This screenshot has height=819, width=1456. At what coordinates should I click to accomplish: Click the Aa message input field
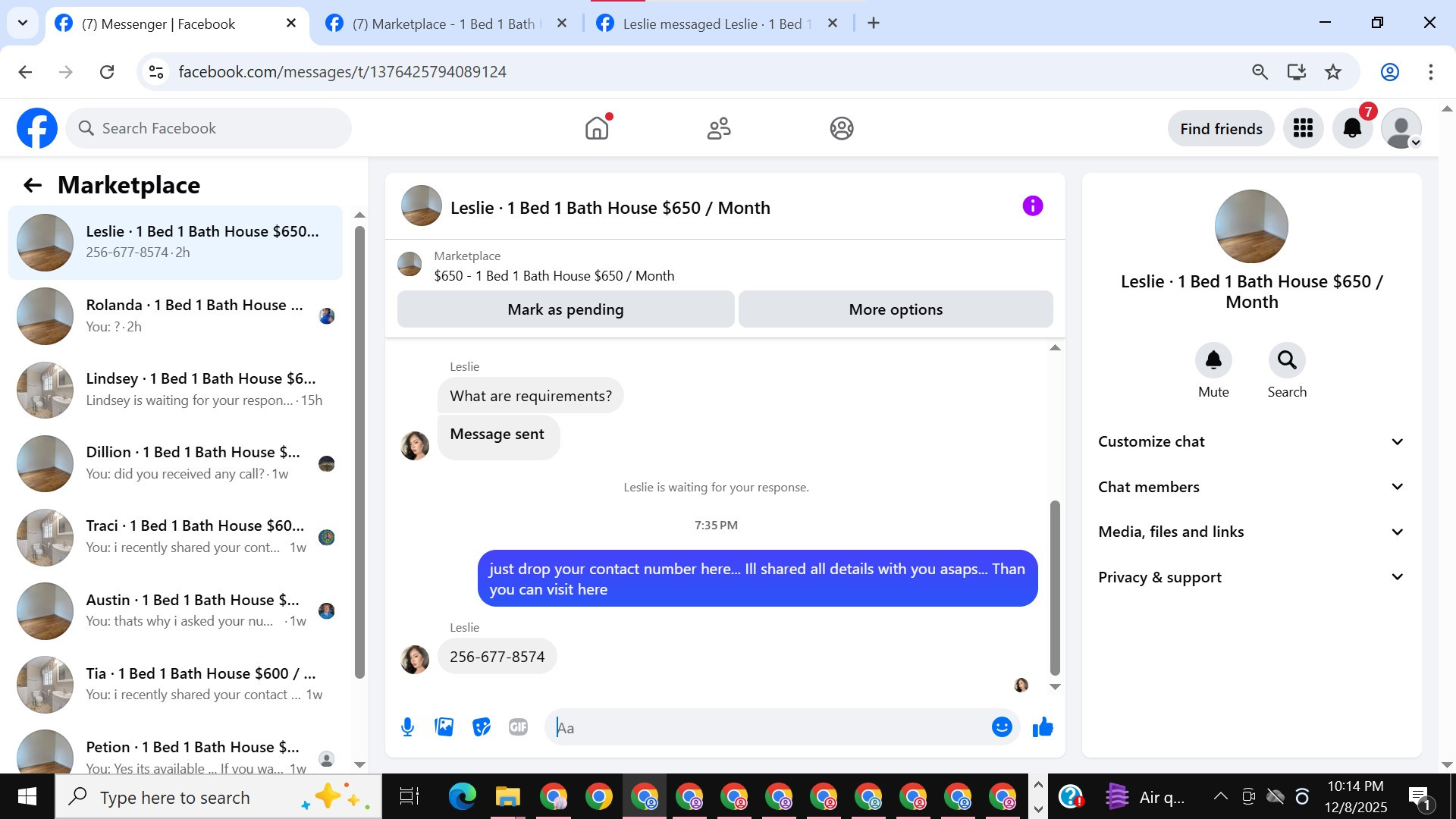pos(766,727)
